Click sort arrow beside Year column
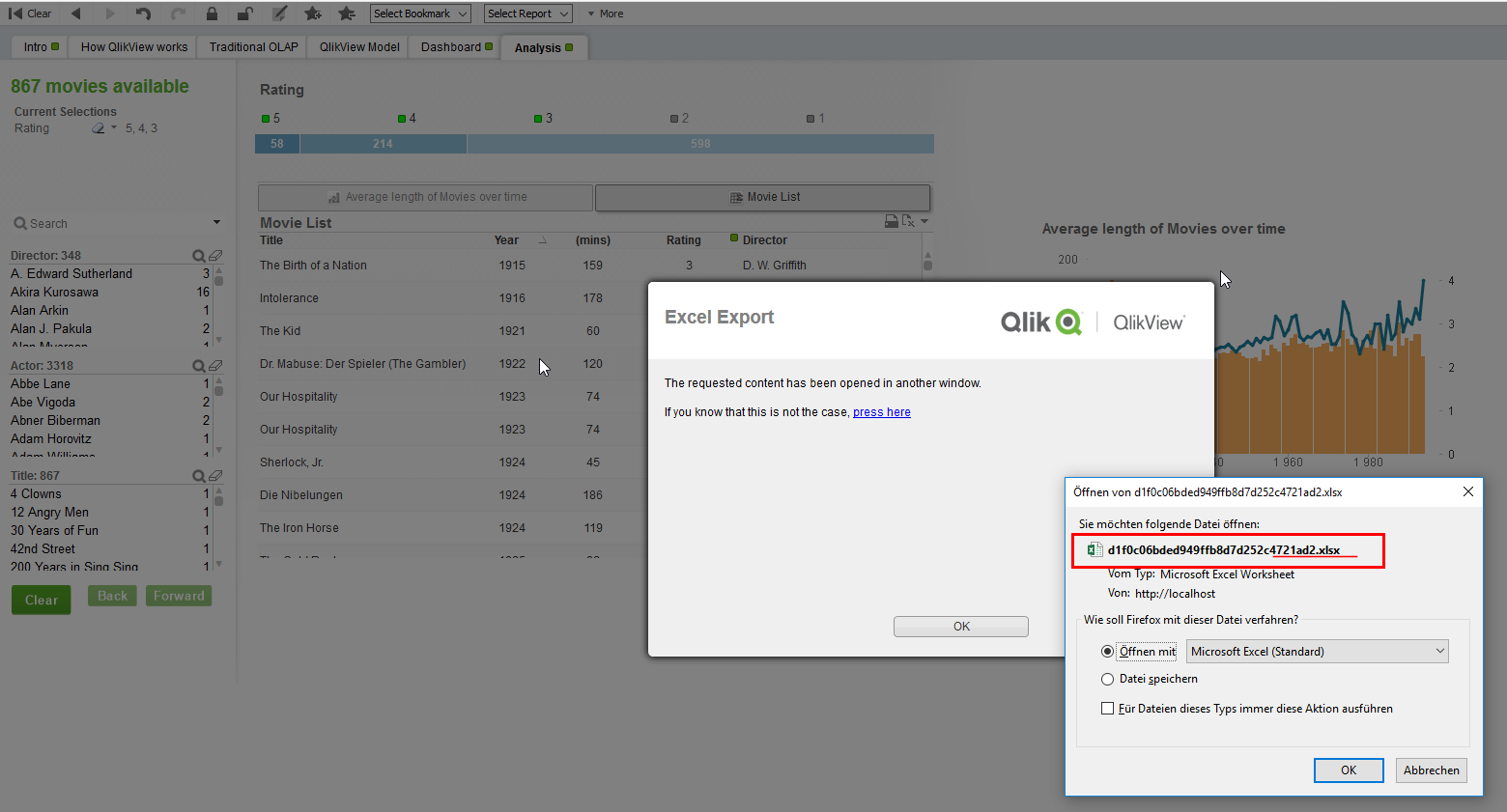Image resolution: width=1507 pixels, height=812 pixels. [542, 240]
